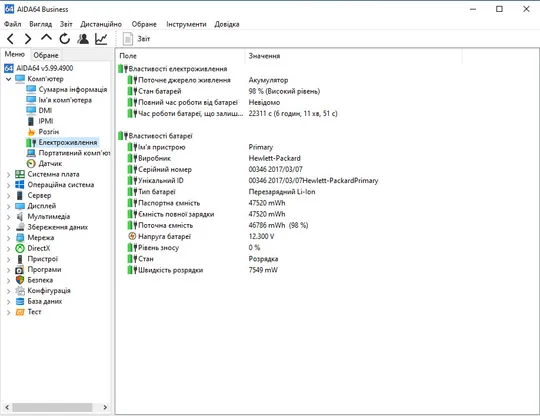Expand the Дисплей node

coord(9,206)
